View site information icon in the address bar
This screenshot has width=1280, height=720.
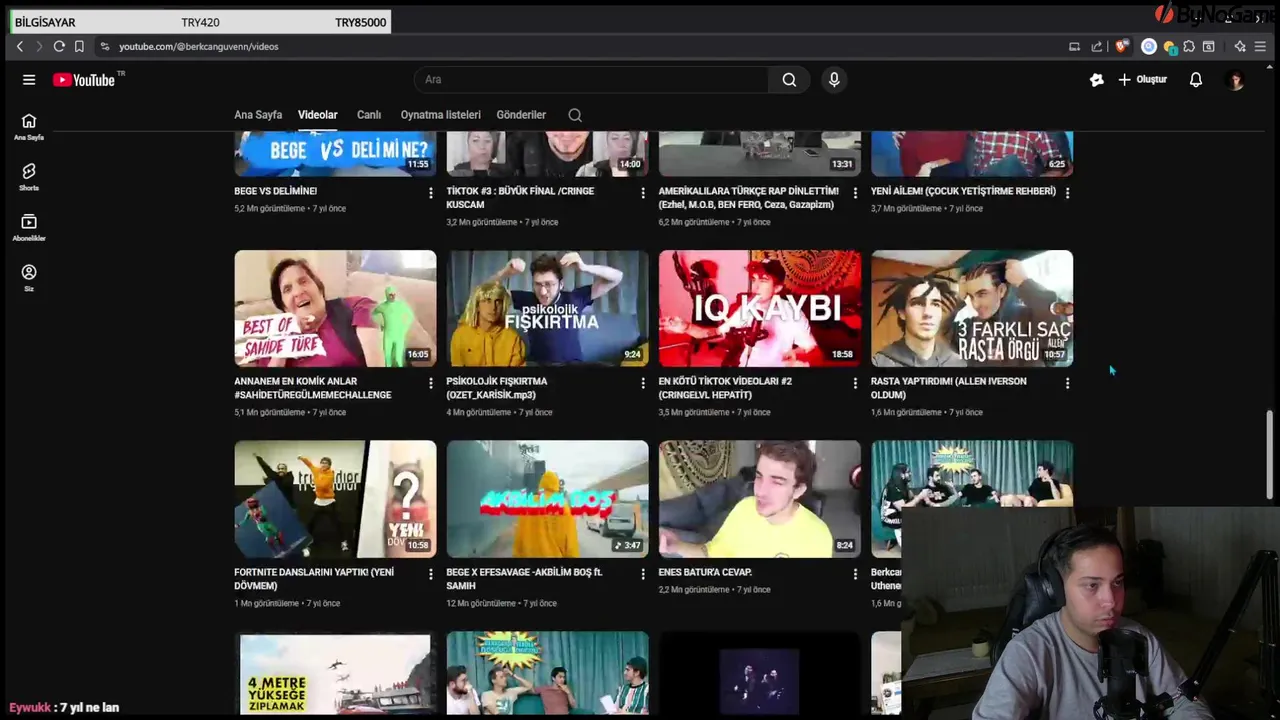104,46
